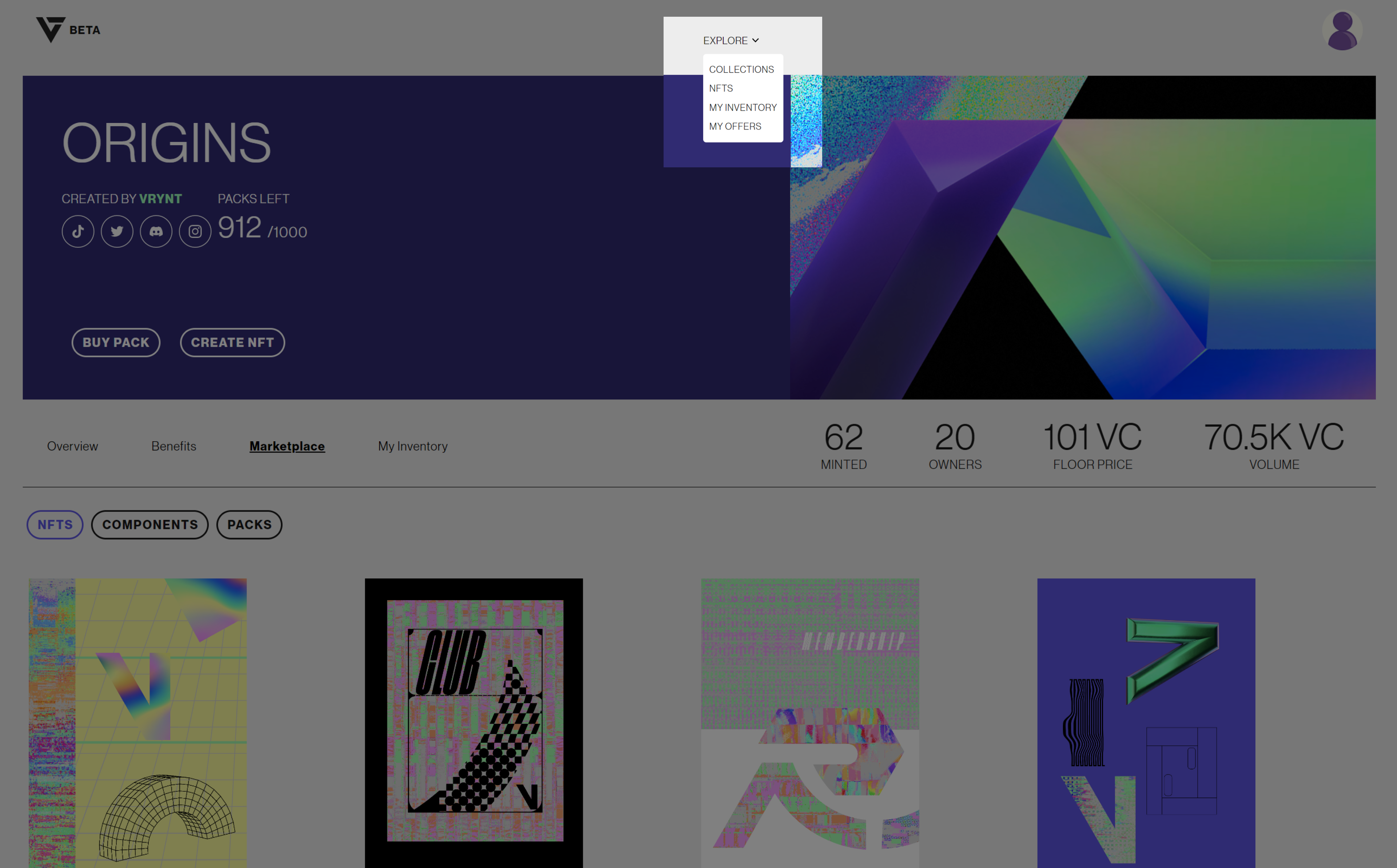Open the VRYNT creator link
Image resolution: width=1397 pixels, height=868 pixels.
point(160,199)
